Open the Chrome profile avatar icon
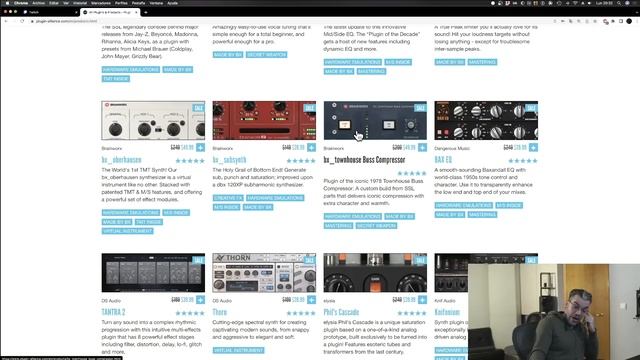Image resolution: width=640 pixels, height=360 pixels. [629, 21]
